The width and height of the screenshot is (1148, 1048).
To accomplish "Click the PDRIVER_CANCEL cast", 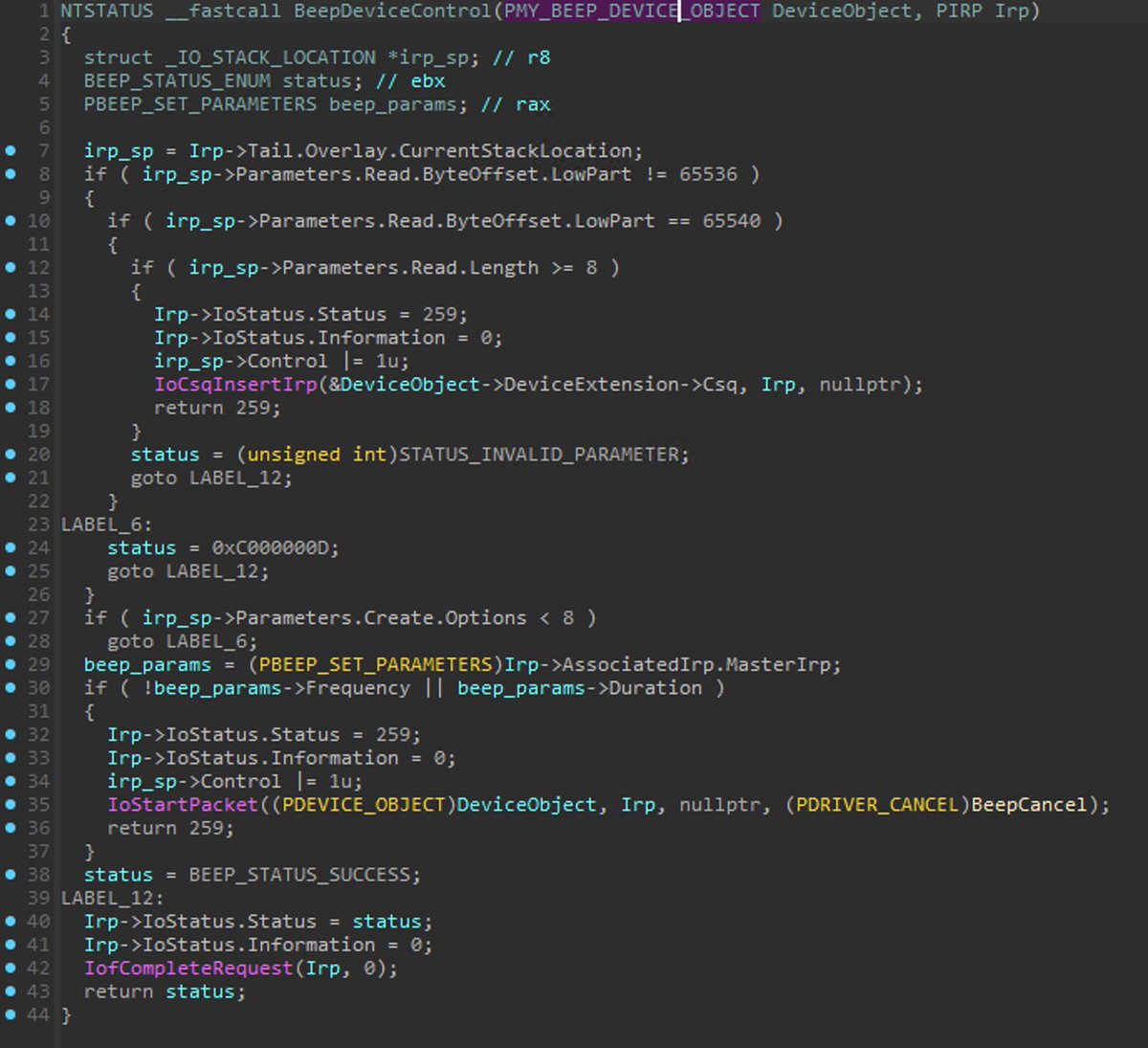I will [877, 804].
